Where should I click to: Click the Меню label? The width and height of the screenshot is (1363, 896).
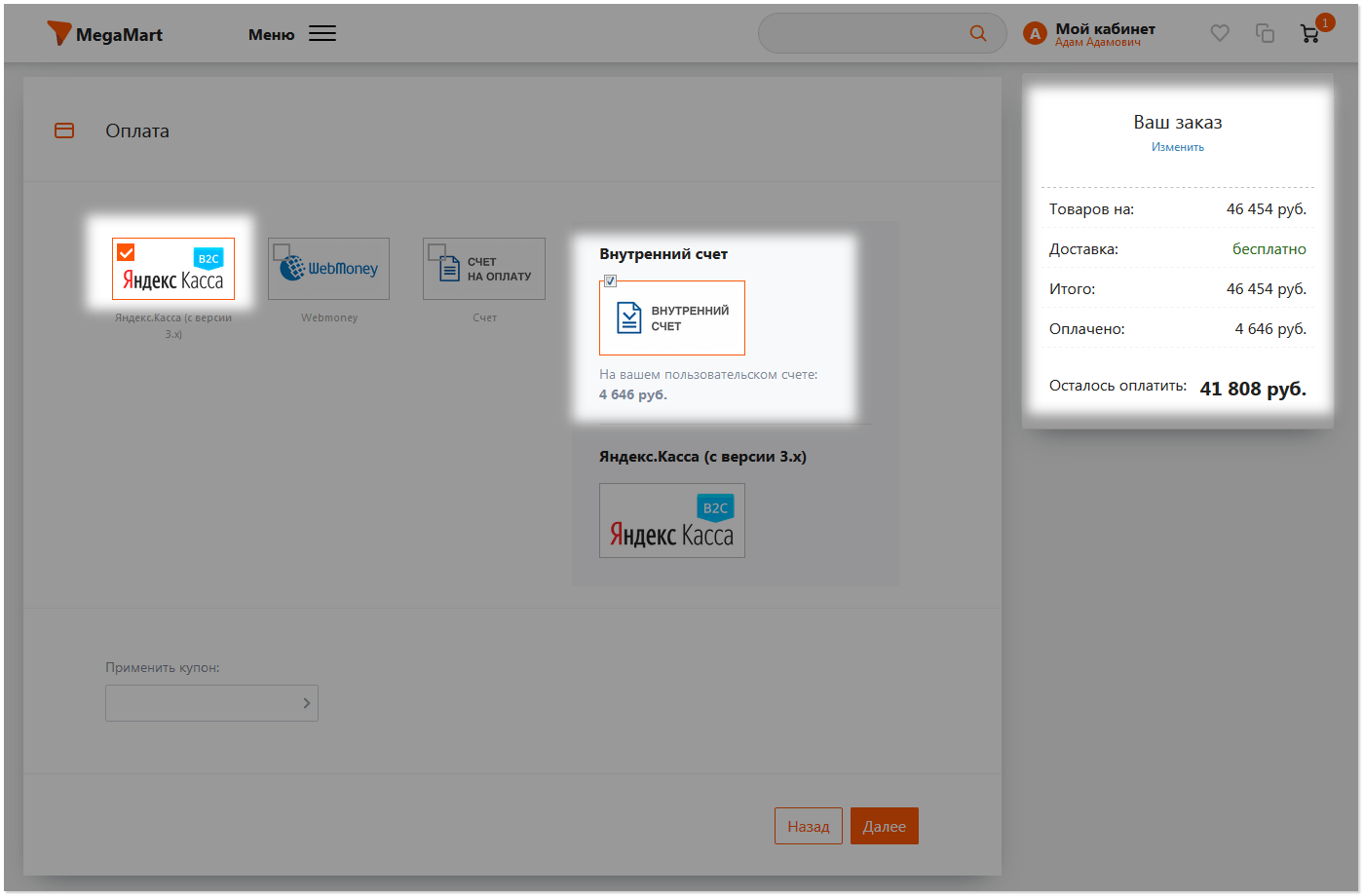point(271,34)
